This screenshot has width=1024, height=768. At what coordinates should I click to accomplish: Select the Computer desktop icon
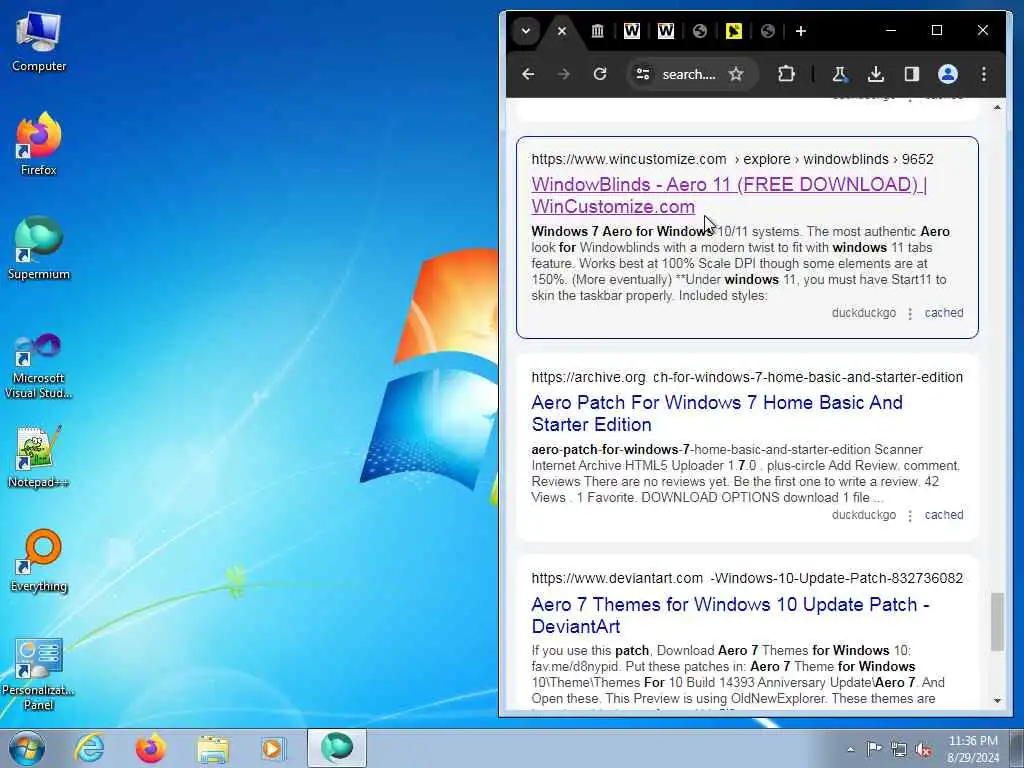click(x=39, y=42)
